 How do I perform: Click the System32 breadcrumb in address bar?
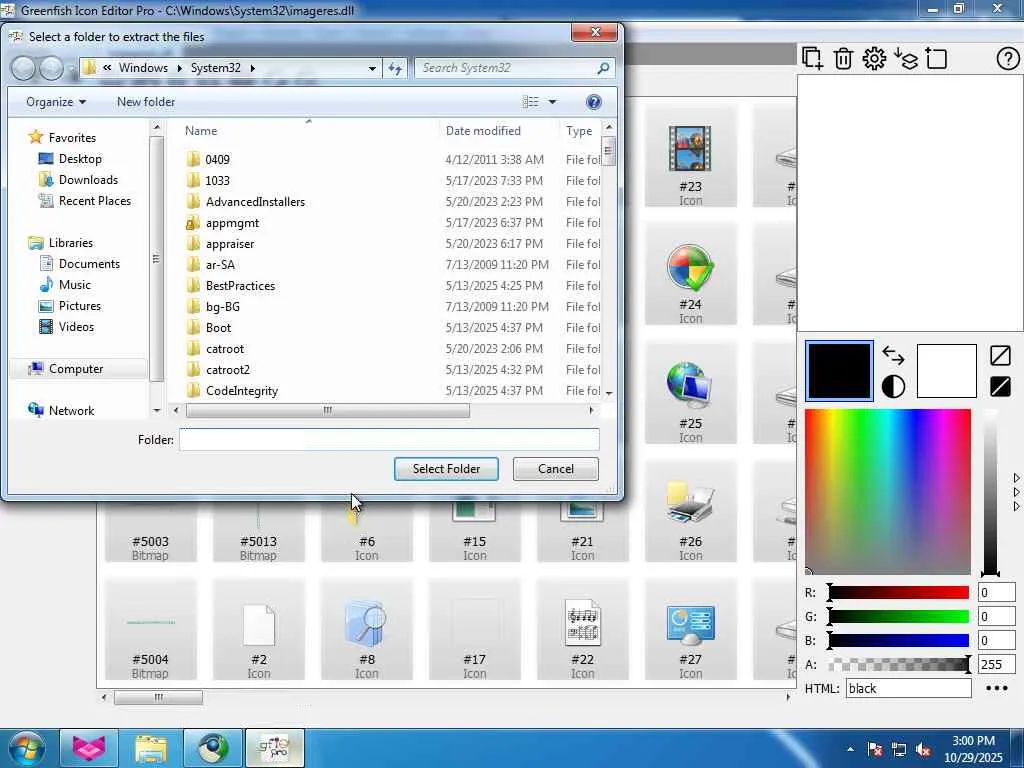(x=216, y=68)
